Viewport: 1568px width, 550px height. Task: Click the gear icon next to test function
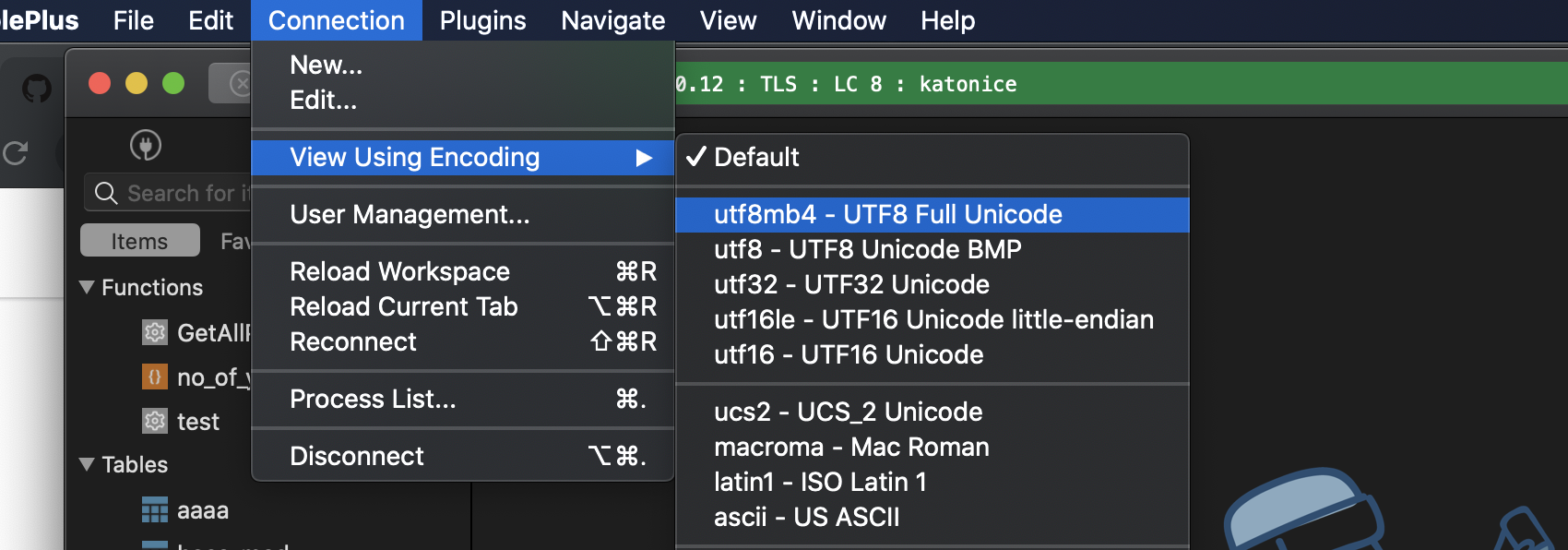click(x=155, y=422)
